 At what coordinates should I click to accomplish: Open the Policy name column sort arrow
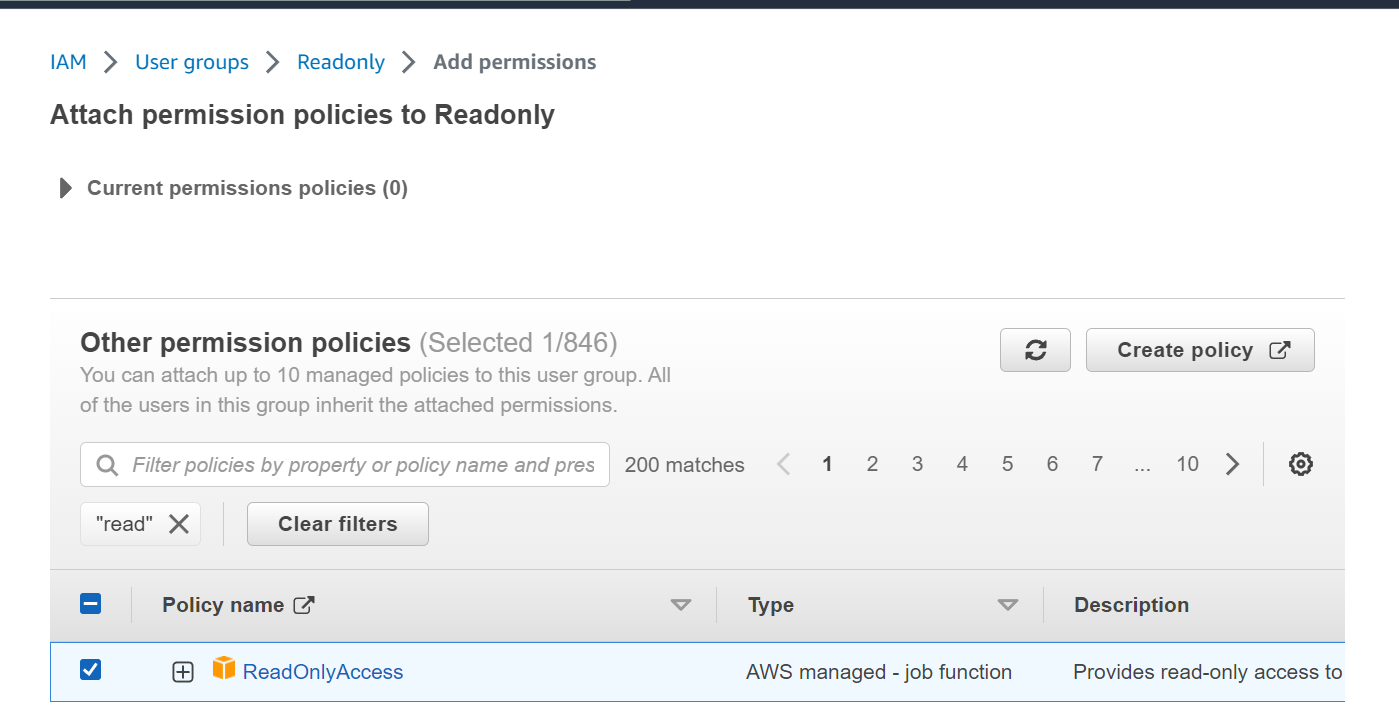(x=681, y=605)
